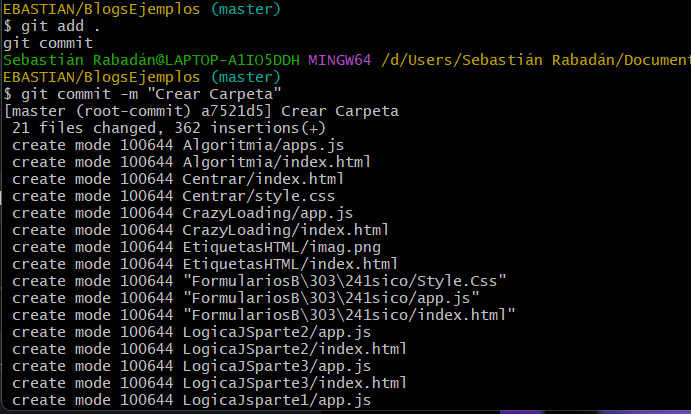Click the "git add ." command line
Image resolution: width=691 pixels, height=414 pixels.
(52, 26)
